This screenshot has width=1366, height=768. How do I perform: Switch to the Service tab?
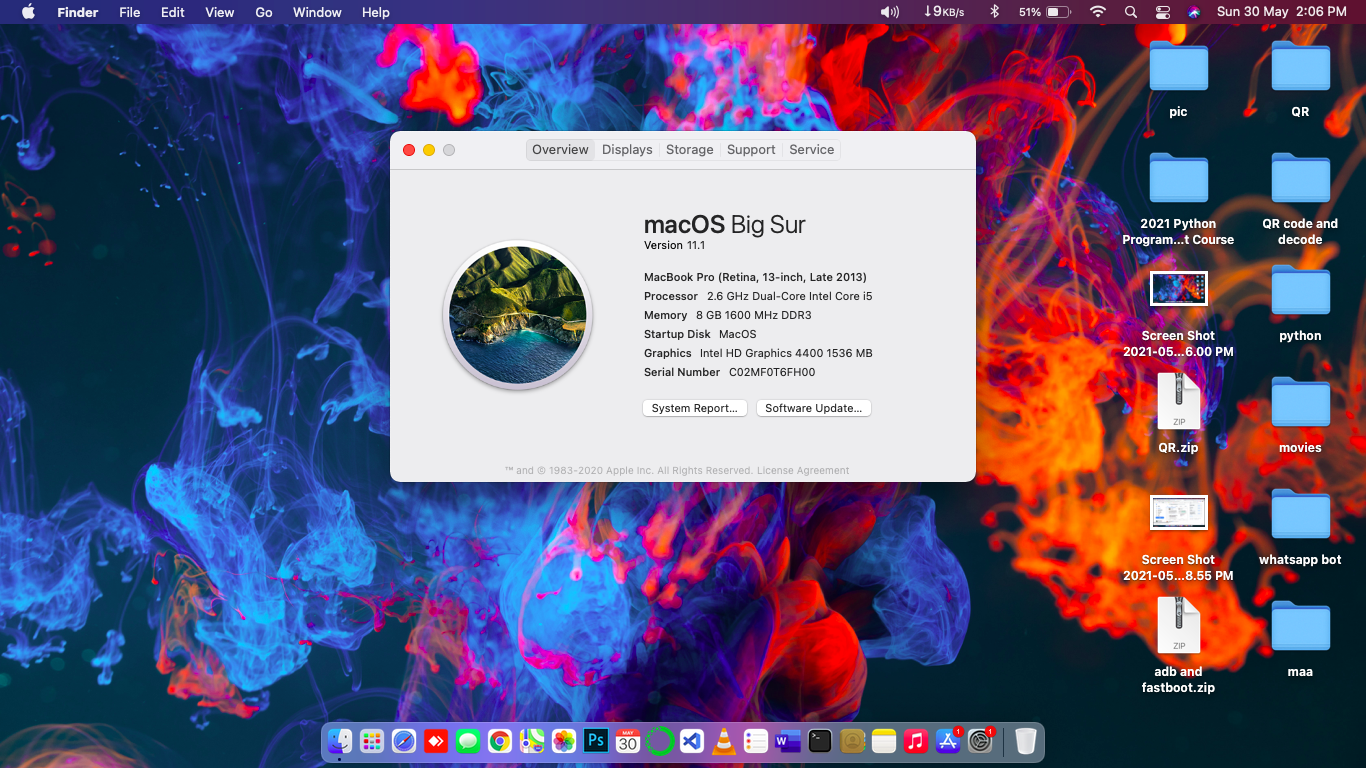[x=812, y=149]
